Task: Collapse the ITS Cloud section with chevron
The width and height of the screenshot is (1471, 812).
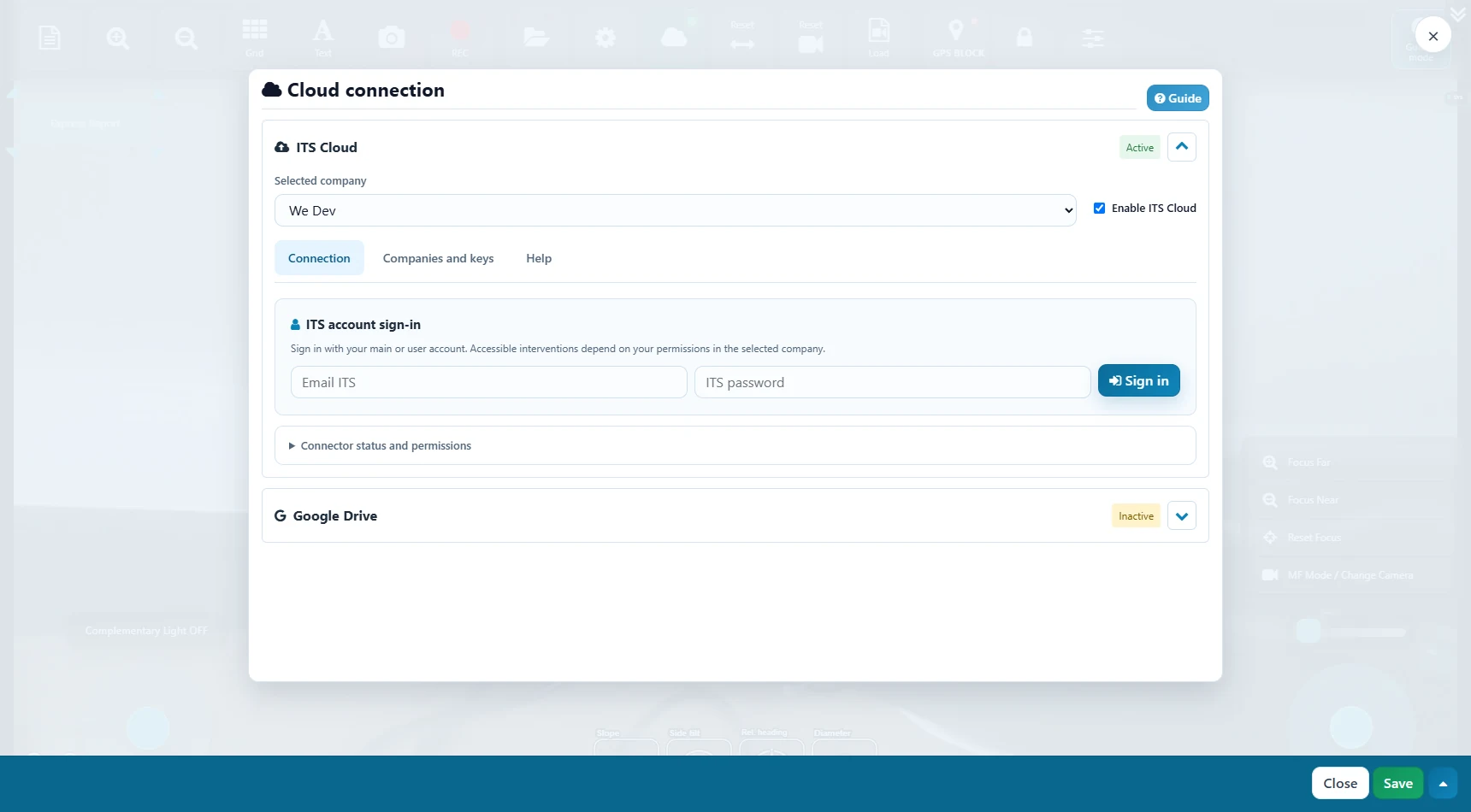Action: point(1182,147)
